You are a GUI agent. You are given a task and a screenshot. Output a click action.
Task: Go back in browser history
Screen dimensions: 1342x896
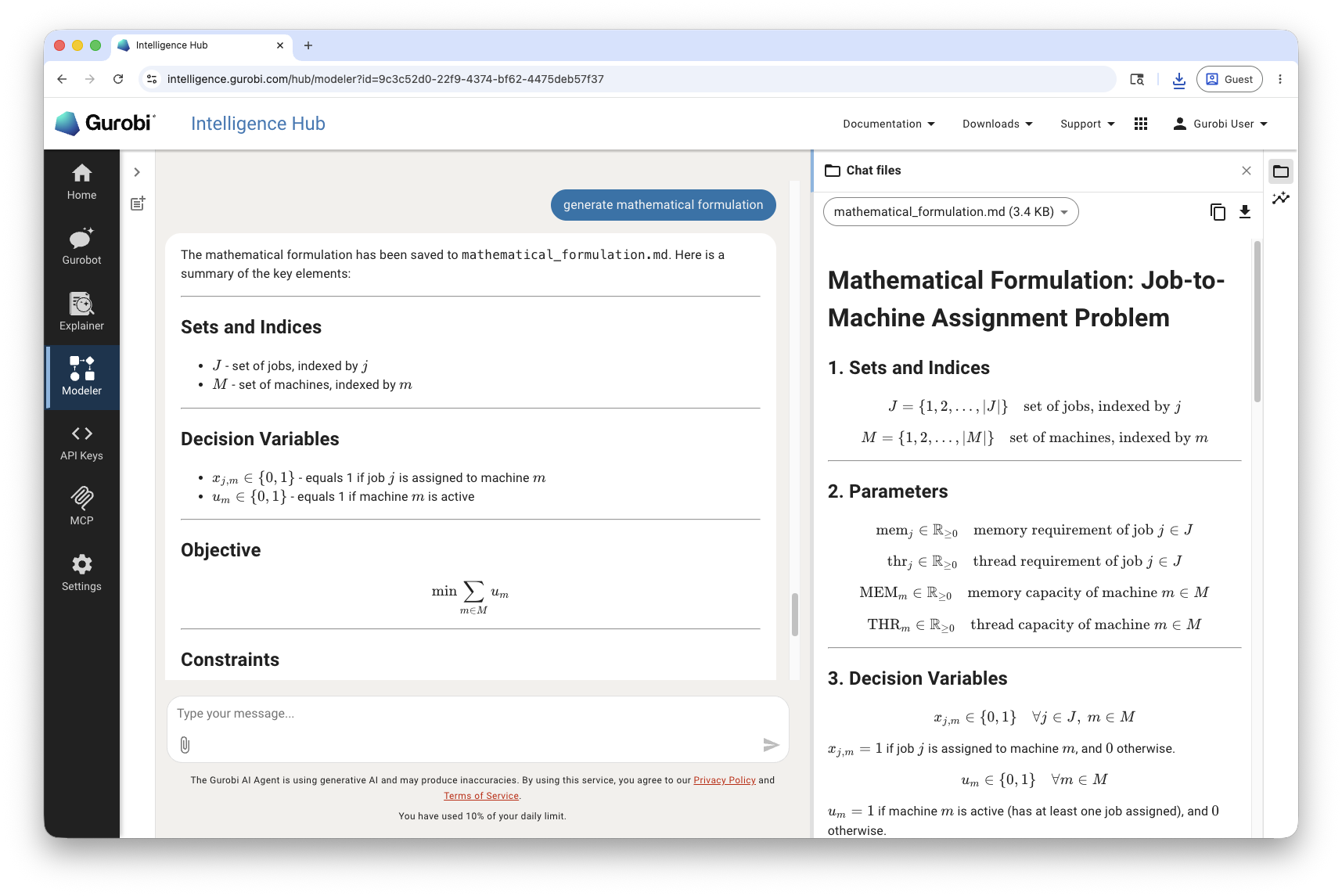coord(62,79)
